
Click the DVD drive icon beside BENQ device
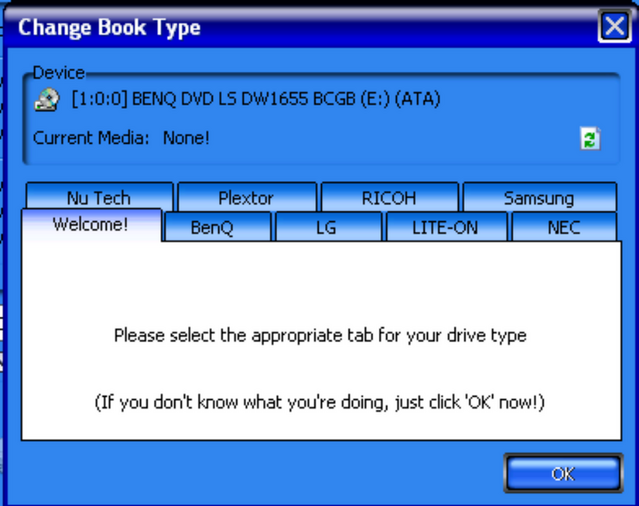click(47, 99)
